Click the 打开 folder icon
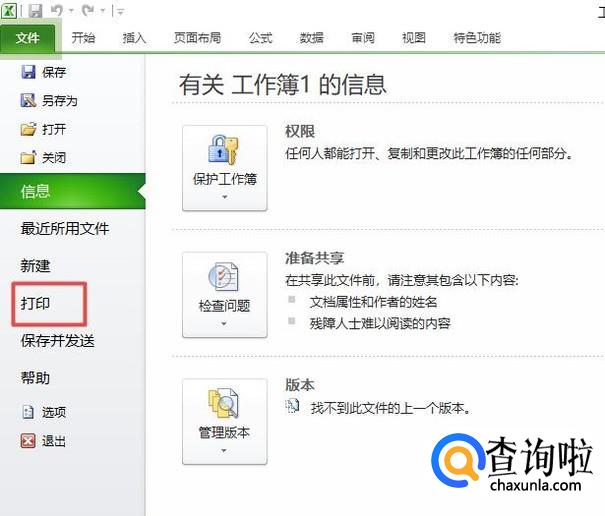This screenshot has width=605, height=516. pos(28,129)
